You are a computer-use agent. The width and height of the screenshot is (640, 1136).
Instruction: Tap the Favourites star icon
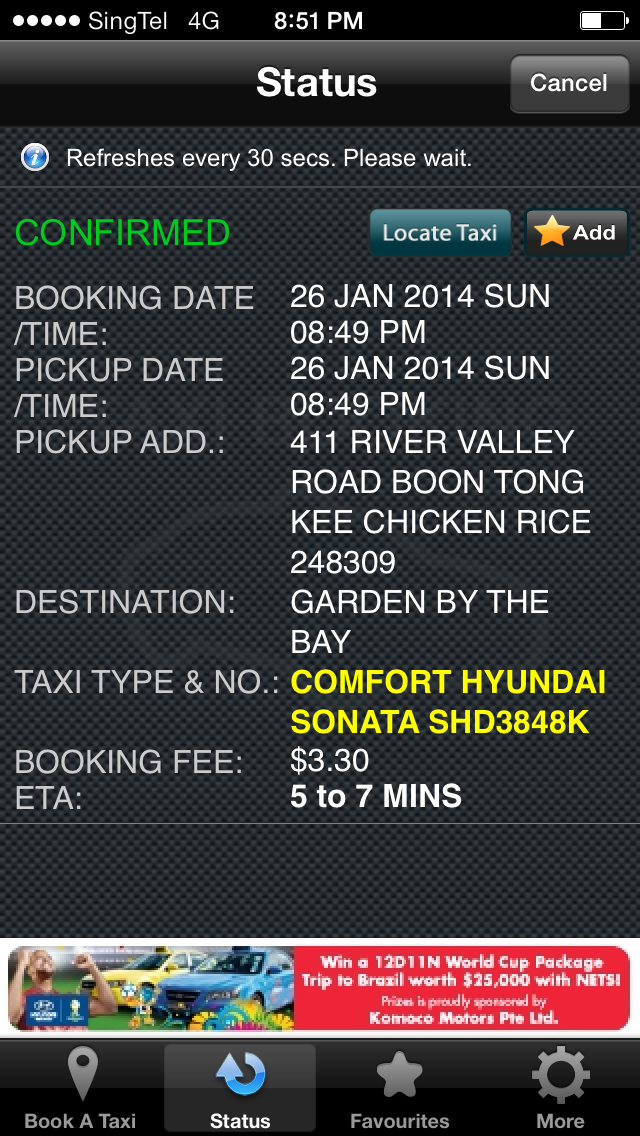[400, 1076]
